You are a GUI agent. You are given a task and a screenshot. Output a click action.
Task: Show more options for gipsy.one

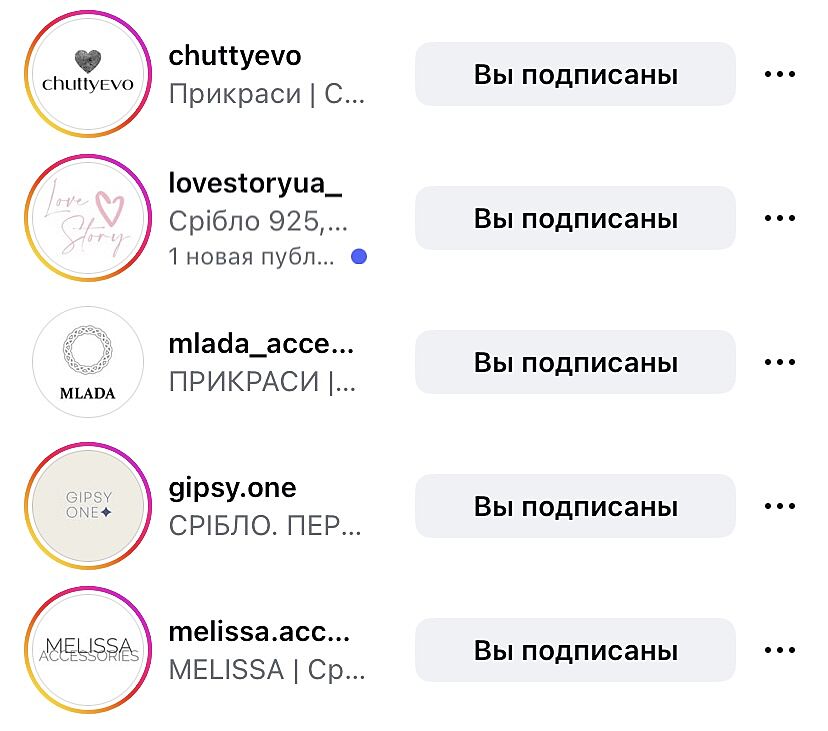(779, 507)
